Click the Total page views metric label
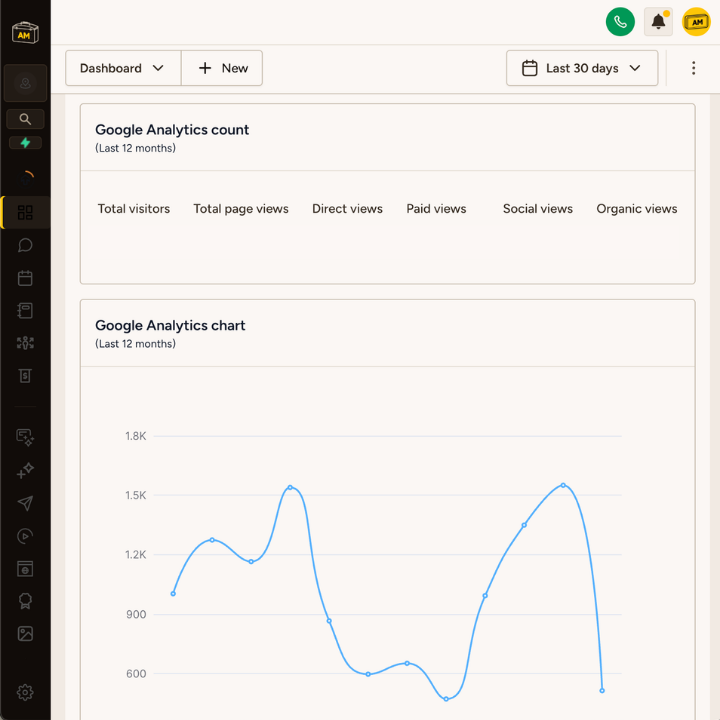The image size is (720, 720). pos(241,209)
